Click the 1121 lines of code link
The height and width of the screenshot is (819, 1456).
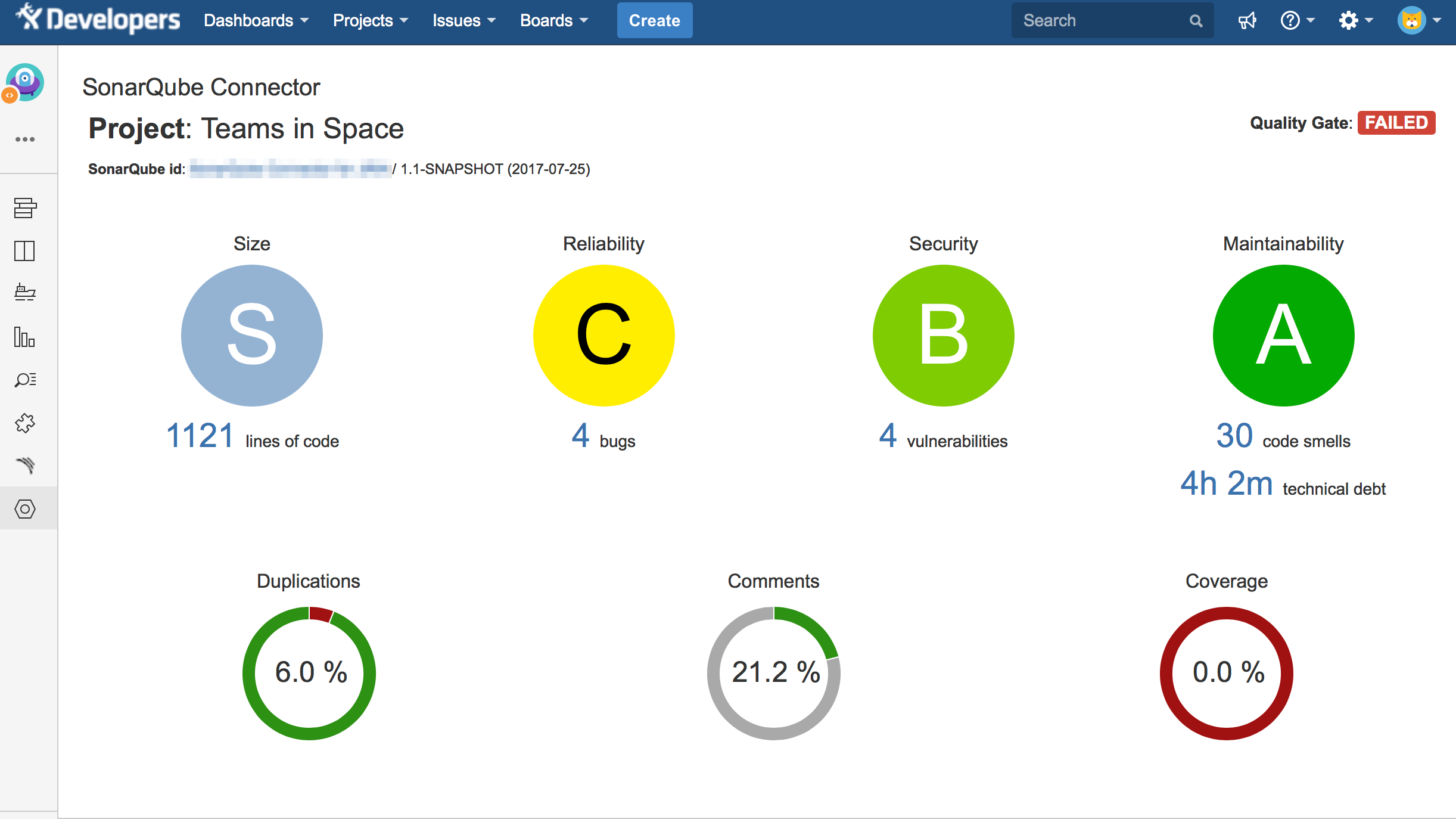pos(200,436)
